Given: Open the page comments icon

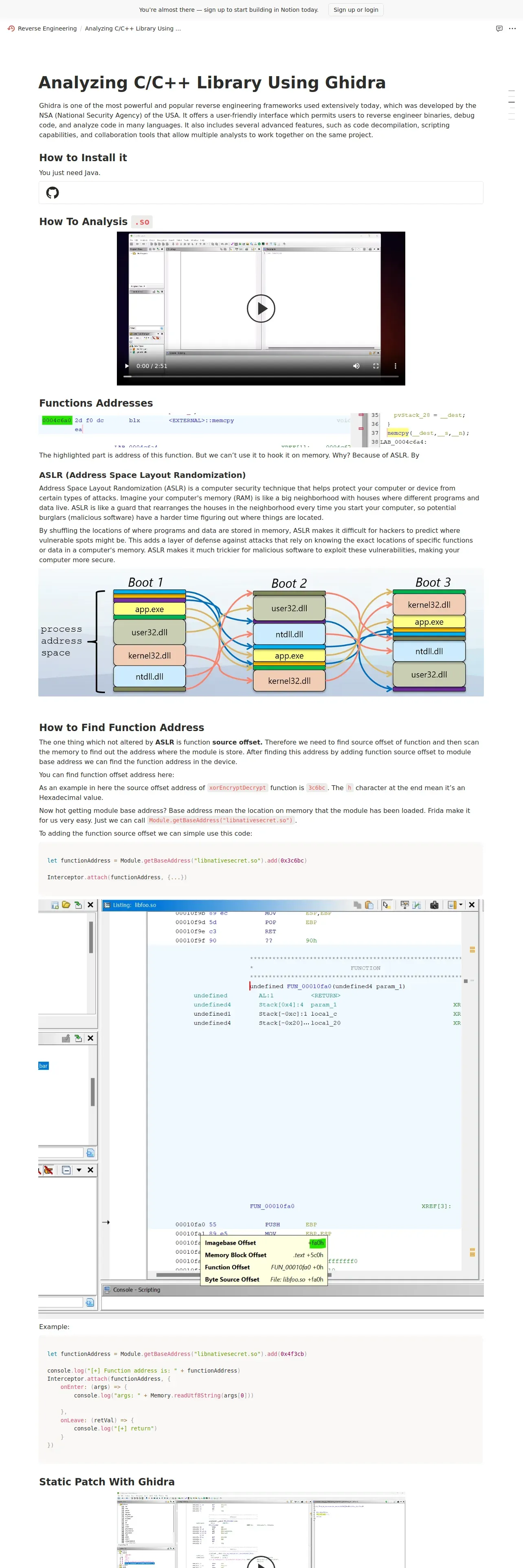Looking at the screenshot, I should click(x=499, y=28).
